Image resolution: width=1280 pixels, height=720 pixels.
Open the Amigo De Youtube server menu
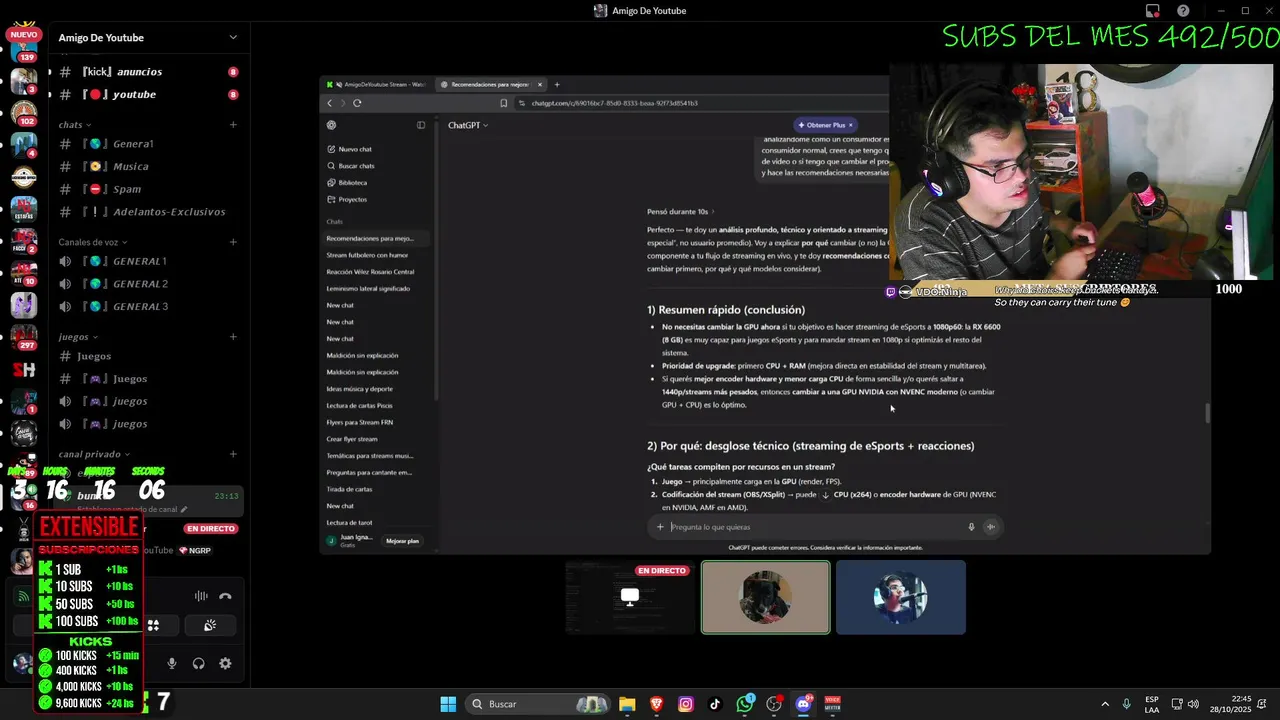click(x=148, y=38)
